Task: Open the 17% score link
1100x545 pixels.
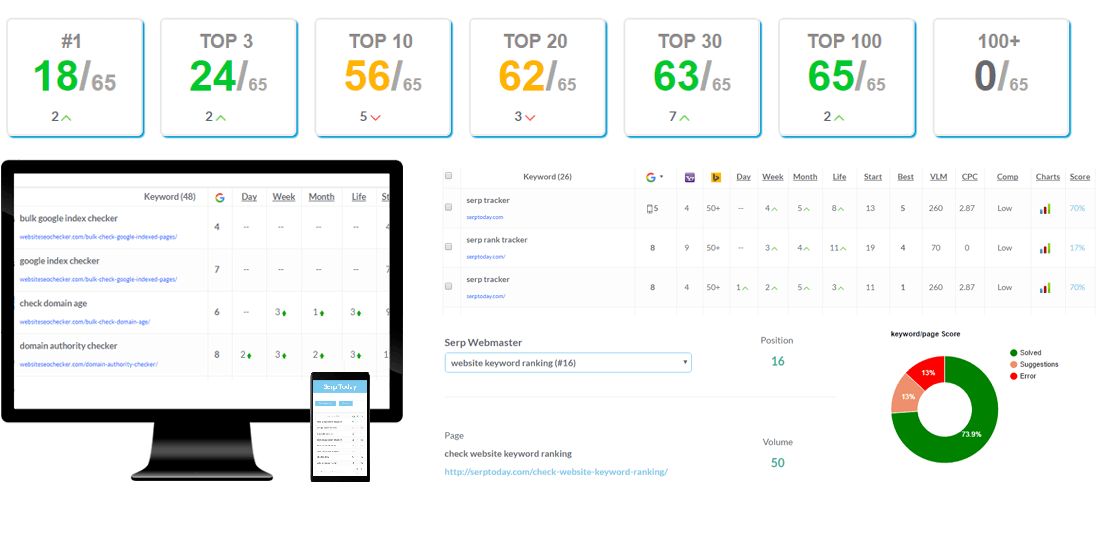Action: [x=1077, y=248]
